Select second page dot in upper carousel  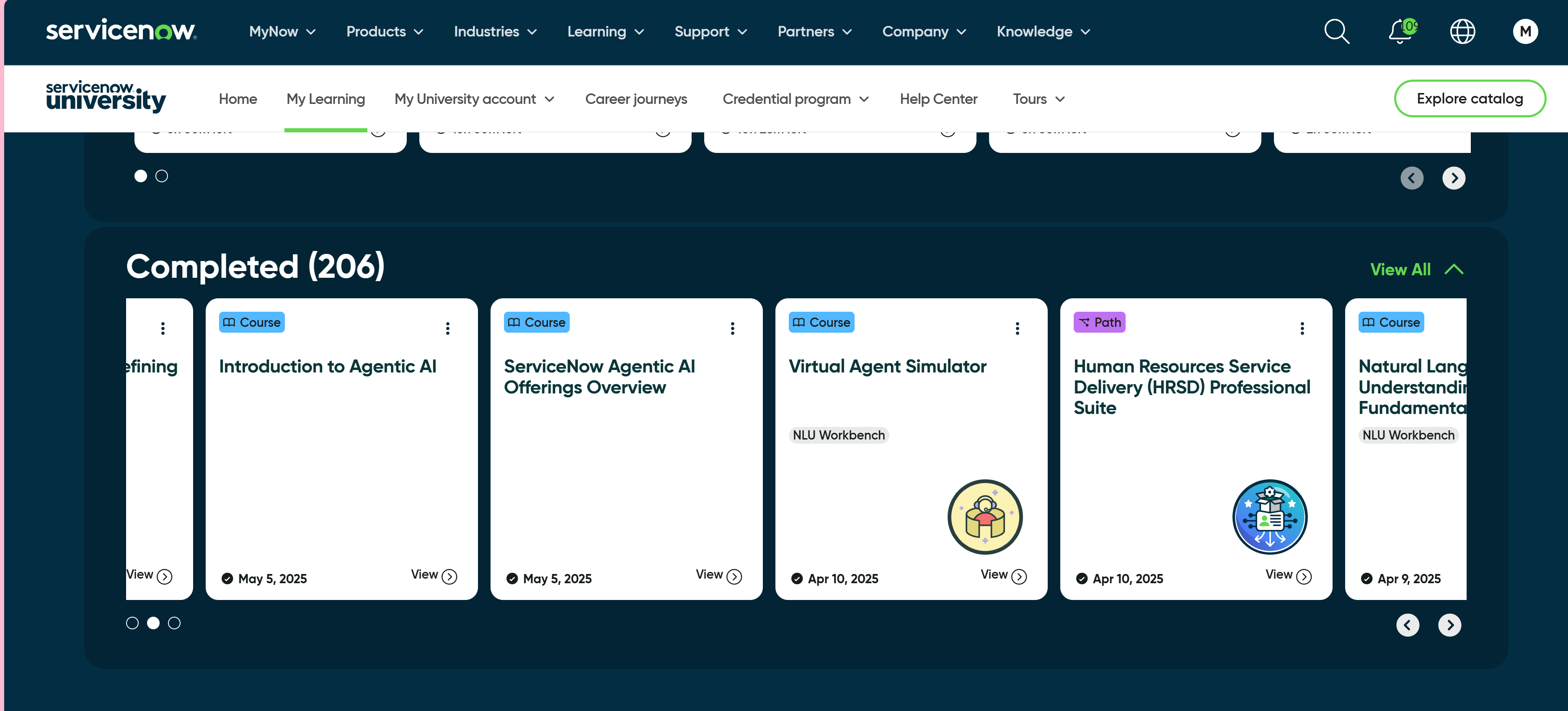coord(161,176)
